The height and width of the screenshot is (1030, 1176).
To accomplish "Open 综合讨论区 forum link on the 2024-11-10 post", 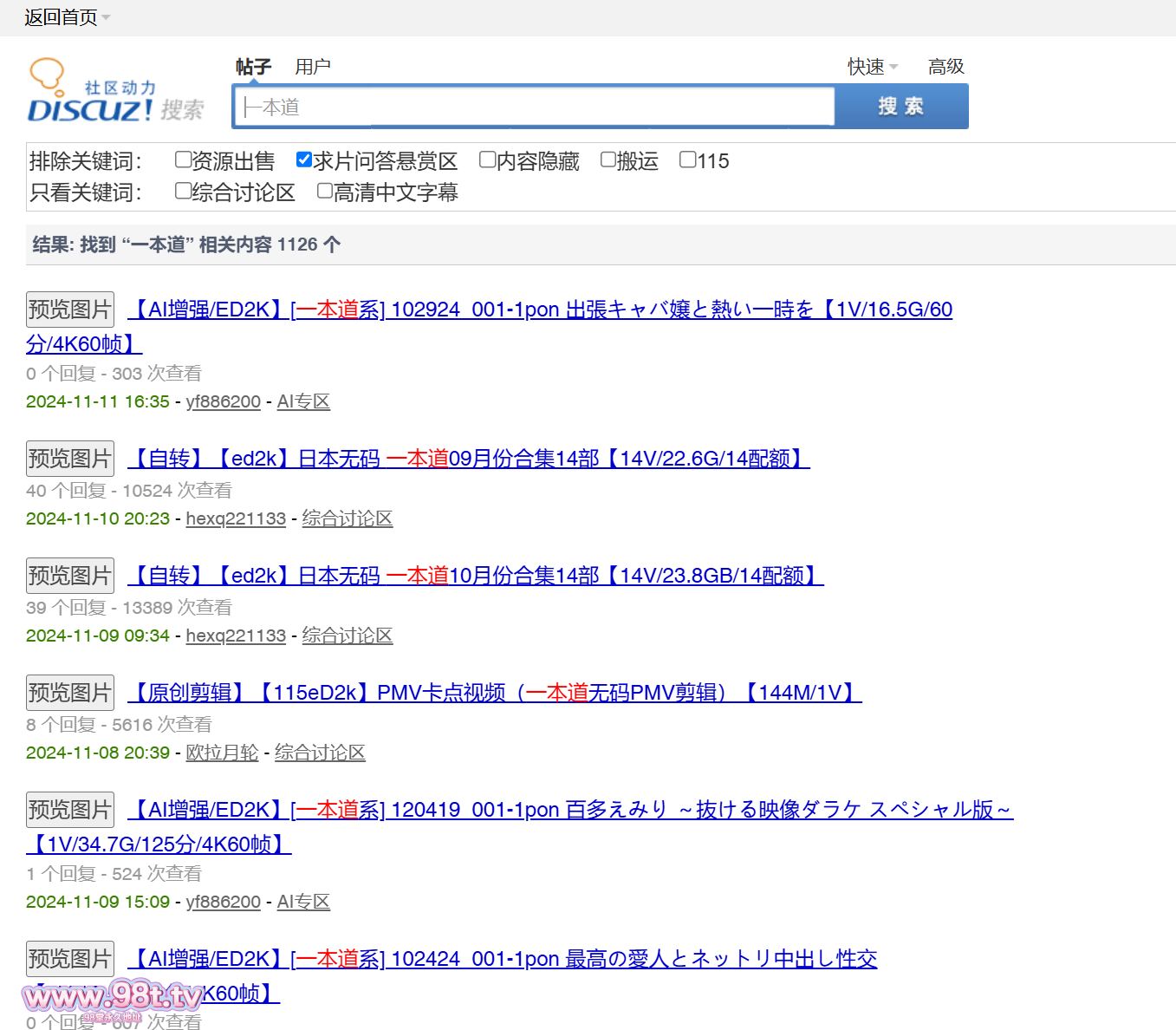I will (x=348, y=518).
